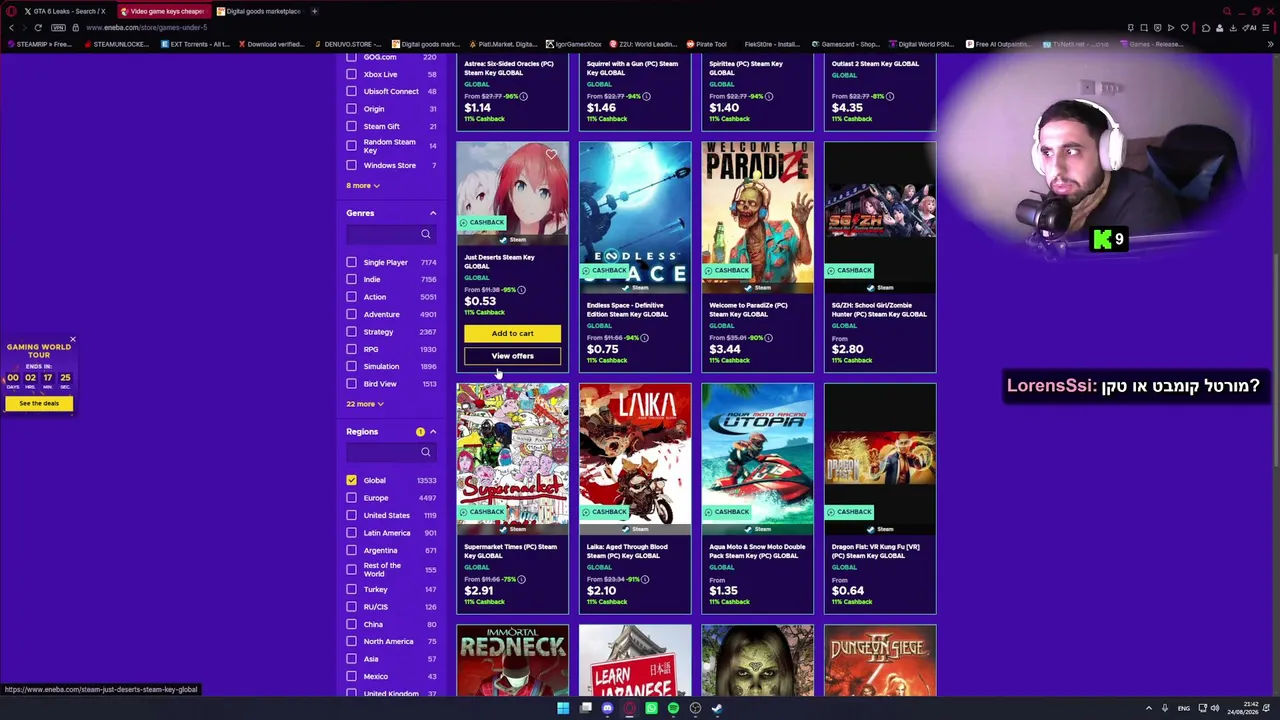Open Supermarket Times cover thumbnail
The image size is (1280, 720).
[512, 460]
